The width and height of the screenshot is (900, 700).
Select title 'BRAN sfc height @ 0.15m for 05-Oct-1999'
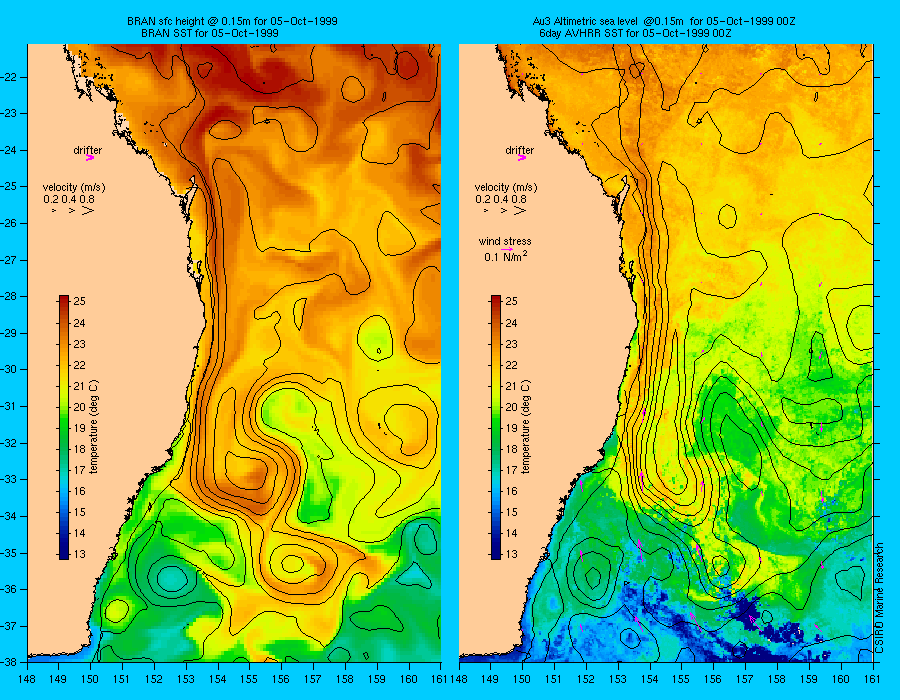click(x=232, y=21)
